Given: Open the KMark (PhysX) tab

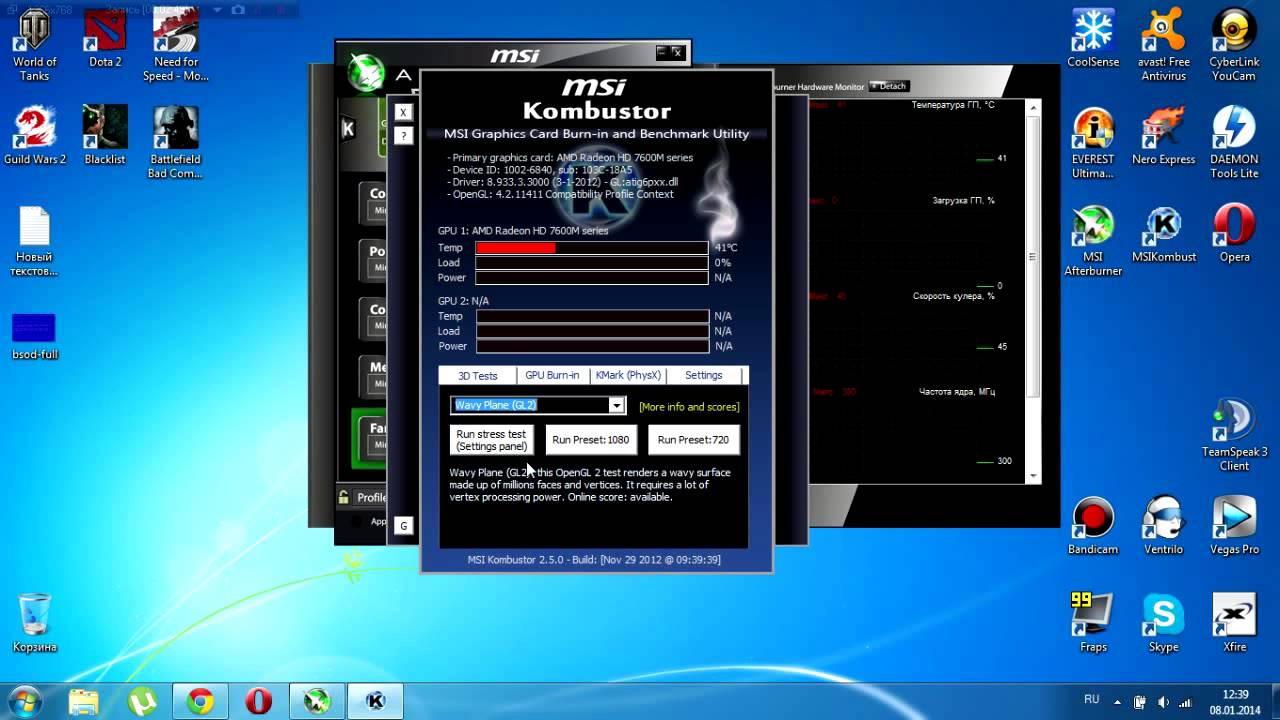Looking at the screenshot, I should pos(628,375).
